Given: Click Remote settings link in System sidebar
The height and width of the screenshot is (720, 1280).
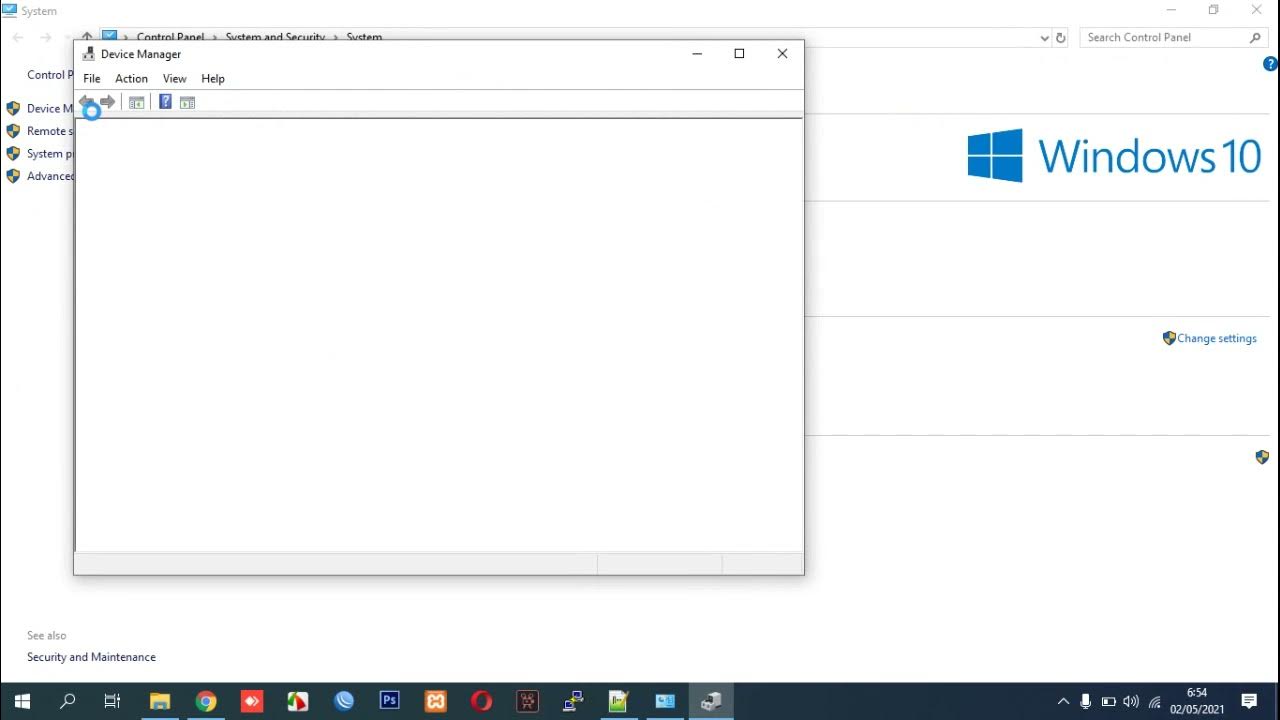Looking at the screenshot, I should (x=48, y=131).
